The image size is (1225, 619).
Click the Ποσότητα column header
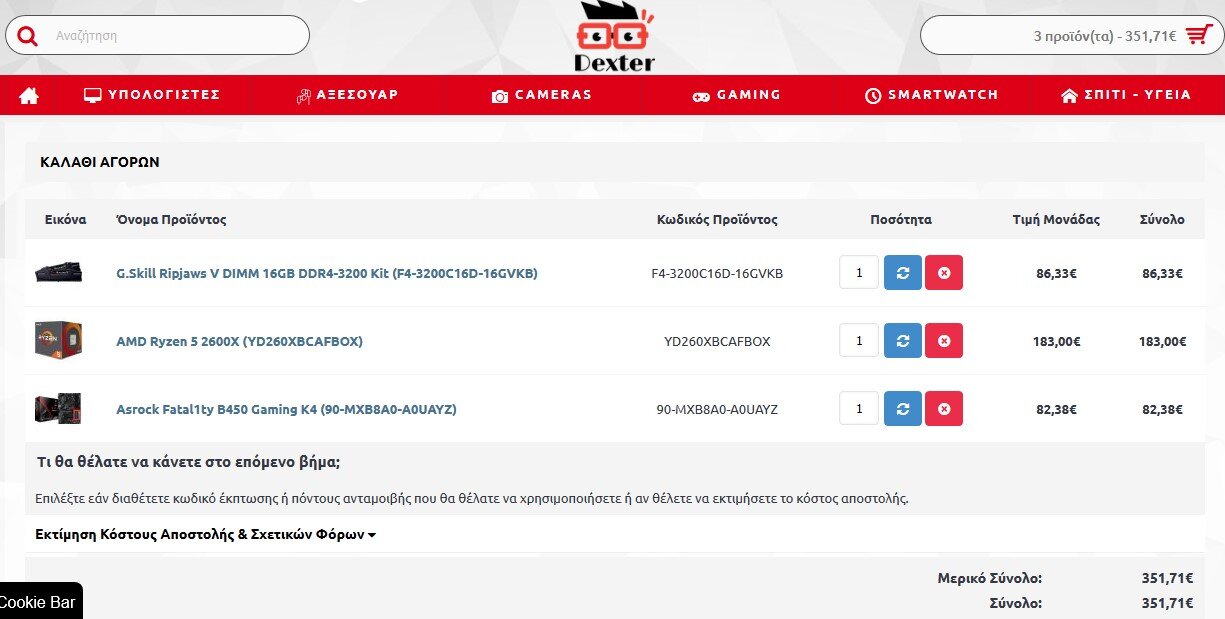(901, 219)
